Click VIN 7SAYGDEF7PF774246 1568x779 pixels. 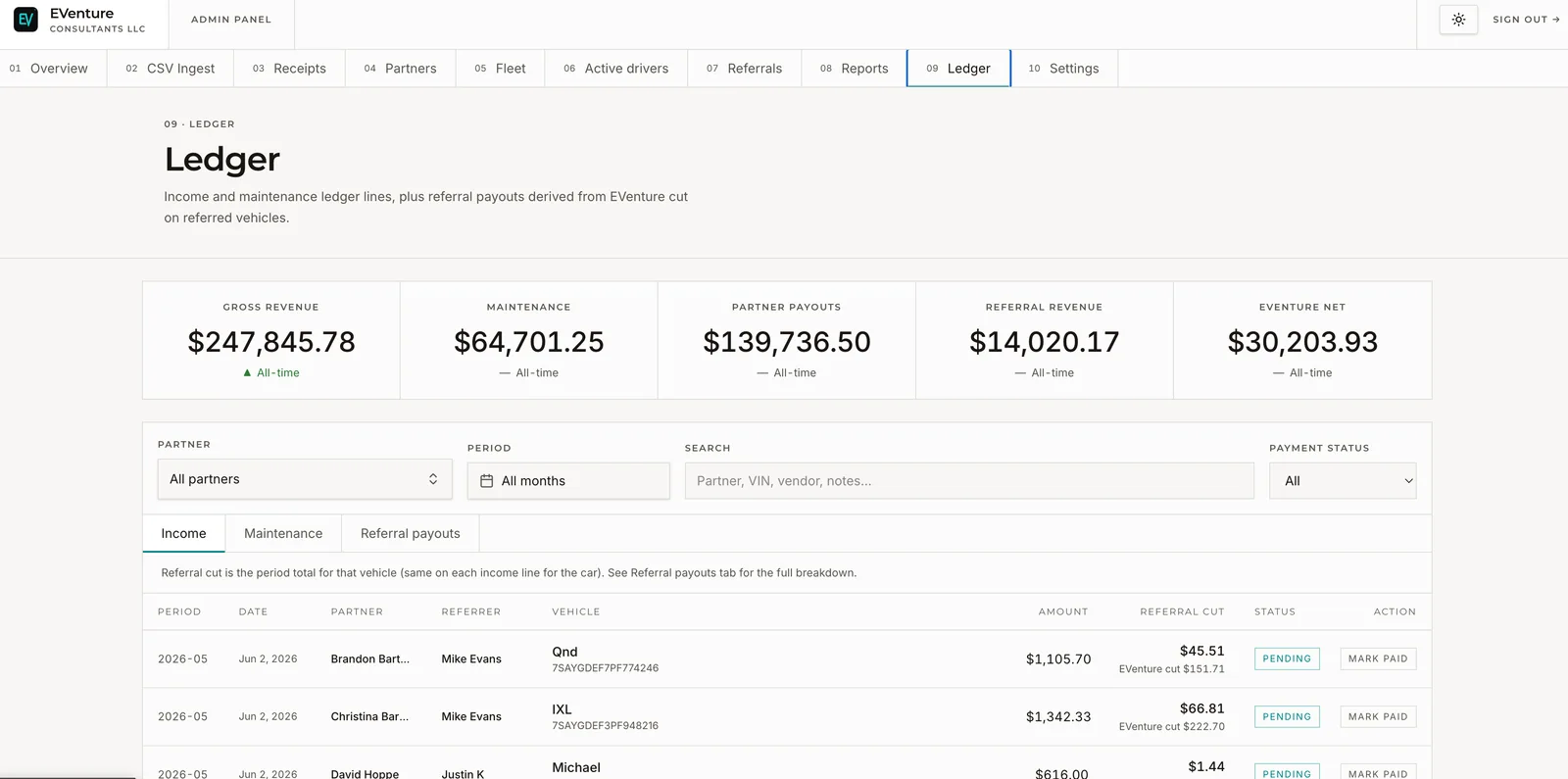click(x=605, y=668)
